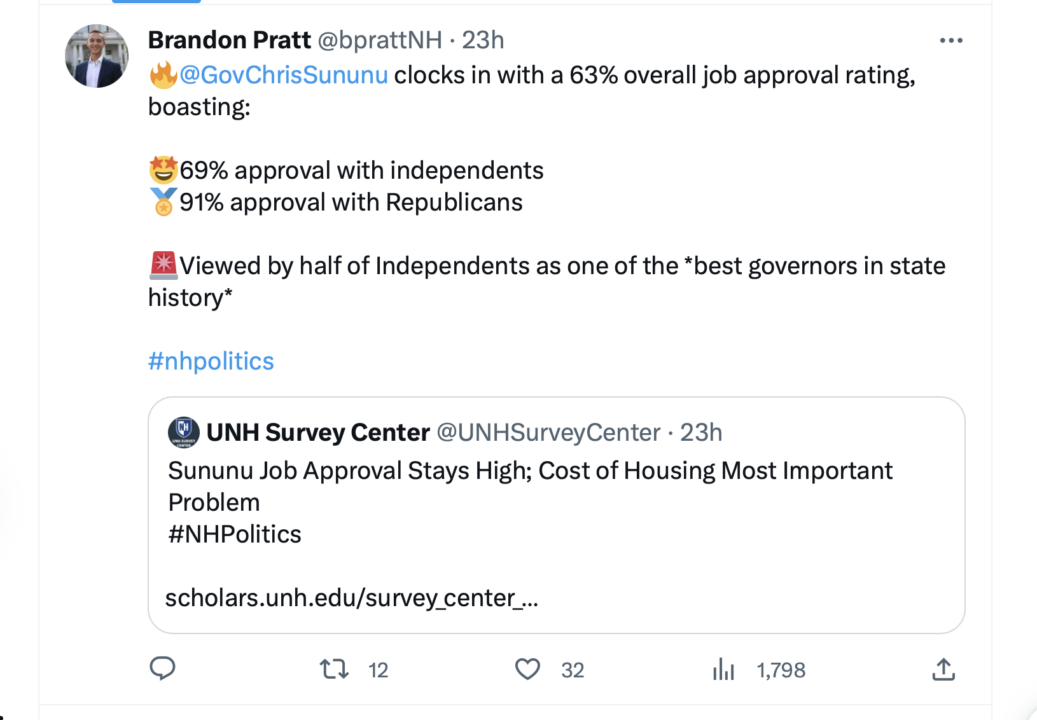Like the tweet with heart icon
The image size is (1037, 720).
[x=527, y=669]
